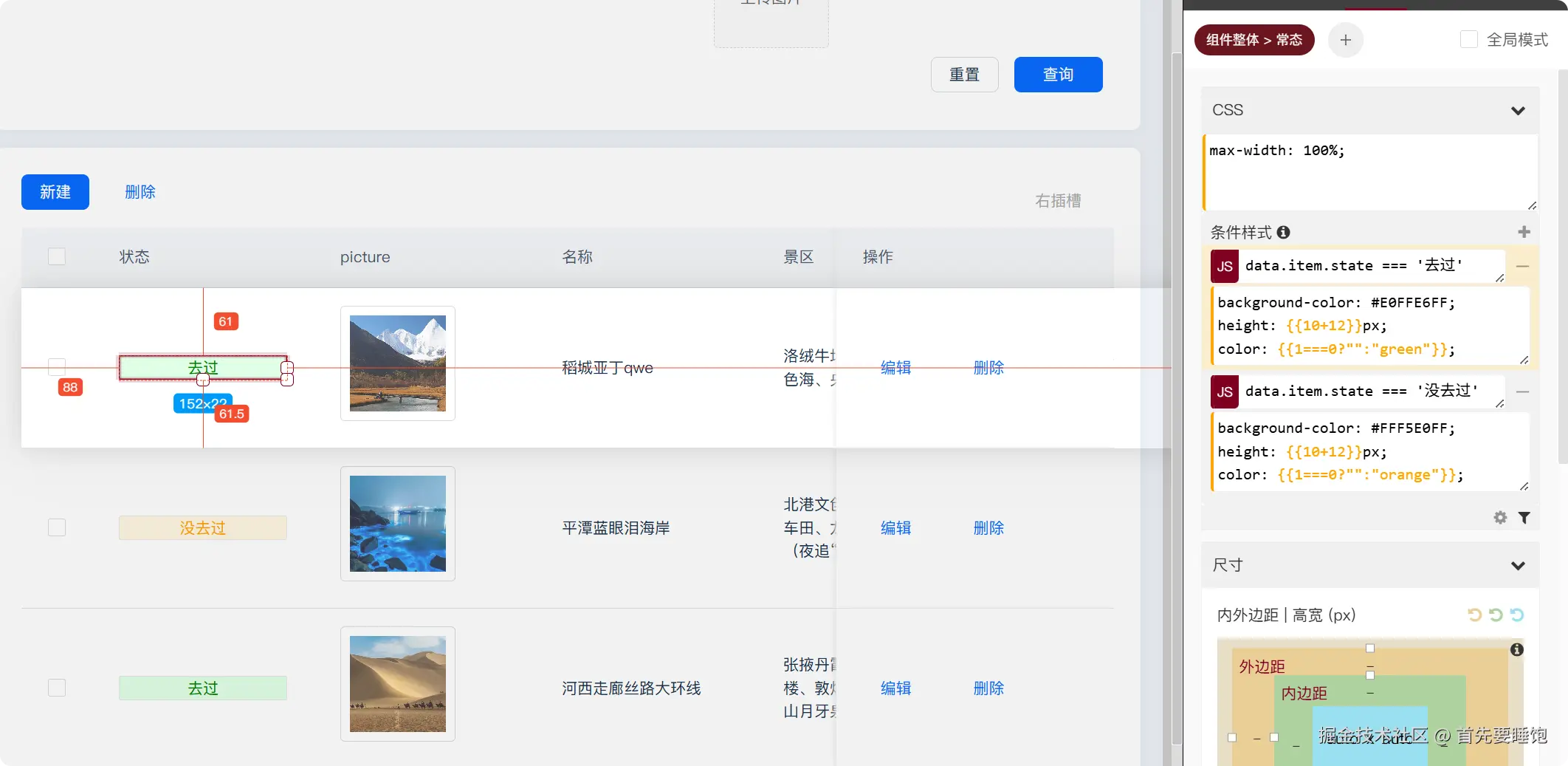Click the 操作 column header
Image resolution: width=1568 pixels, height=766 pixels.
coord(878,256)
